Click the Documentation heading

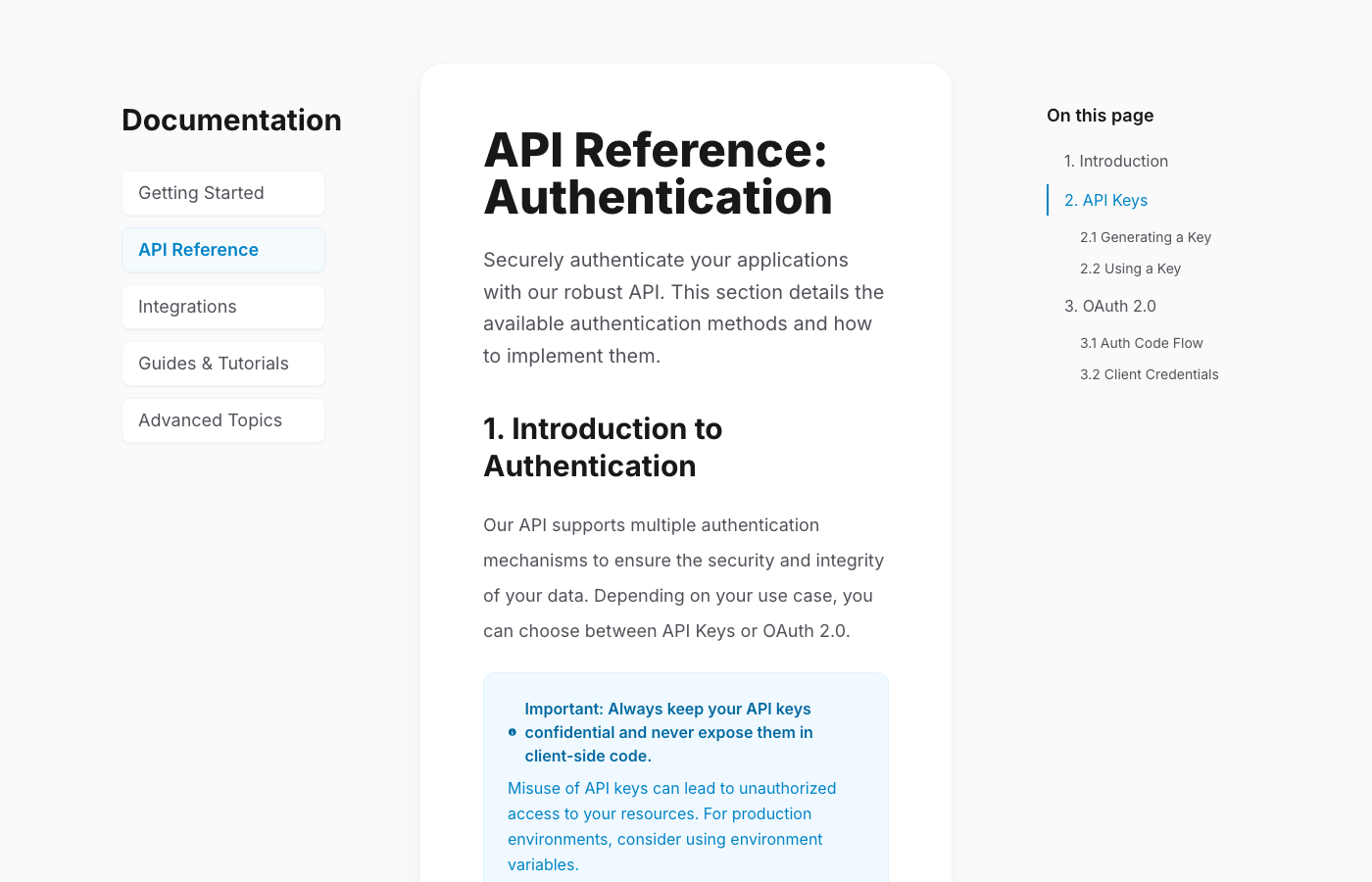[231, 120]
